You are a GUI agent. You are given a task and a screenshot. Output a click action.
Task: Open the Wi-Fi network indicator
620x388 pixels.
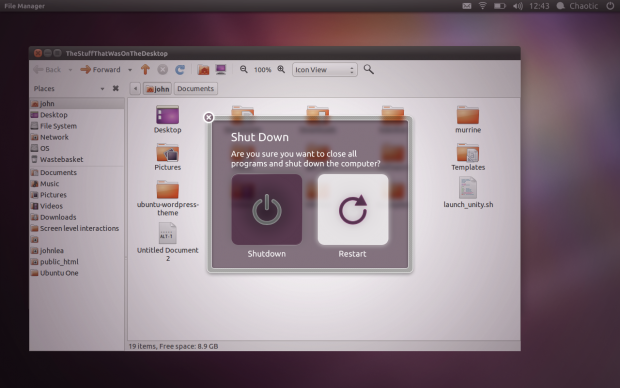point(482,6)
